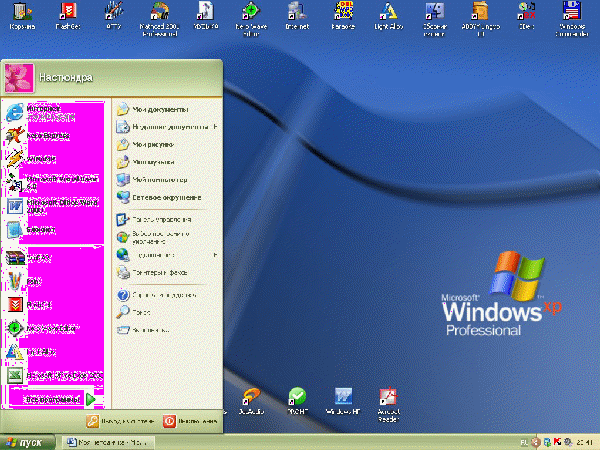Open Мои рисунки folder
The image size is (600, 450).
pyautogui.click(x=167, y=144)
